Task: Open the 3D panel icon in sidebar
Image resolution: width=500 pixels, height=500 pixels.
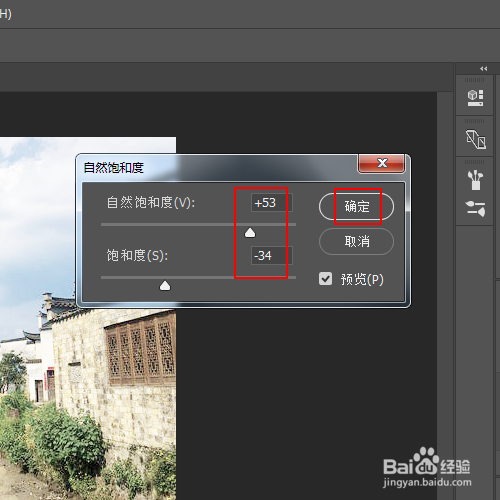Action: (475, 98)
